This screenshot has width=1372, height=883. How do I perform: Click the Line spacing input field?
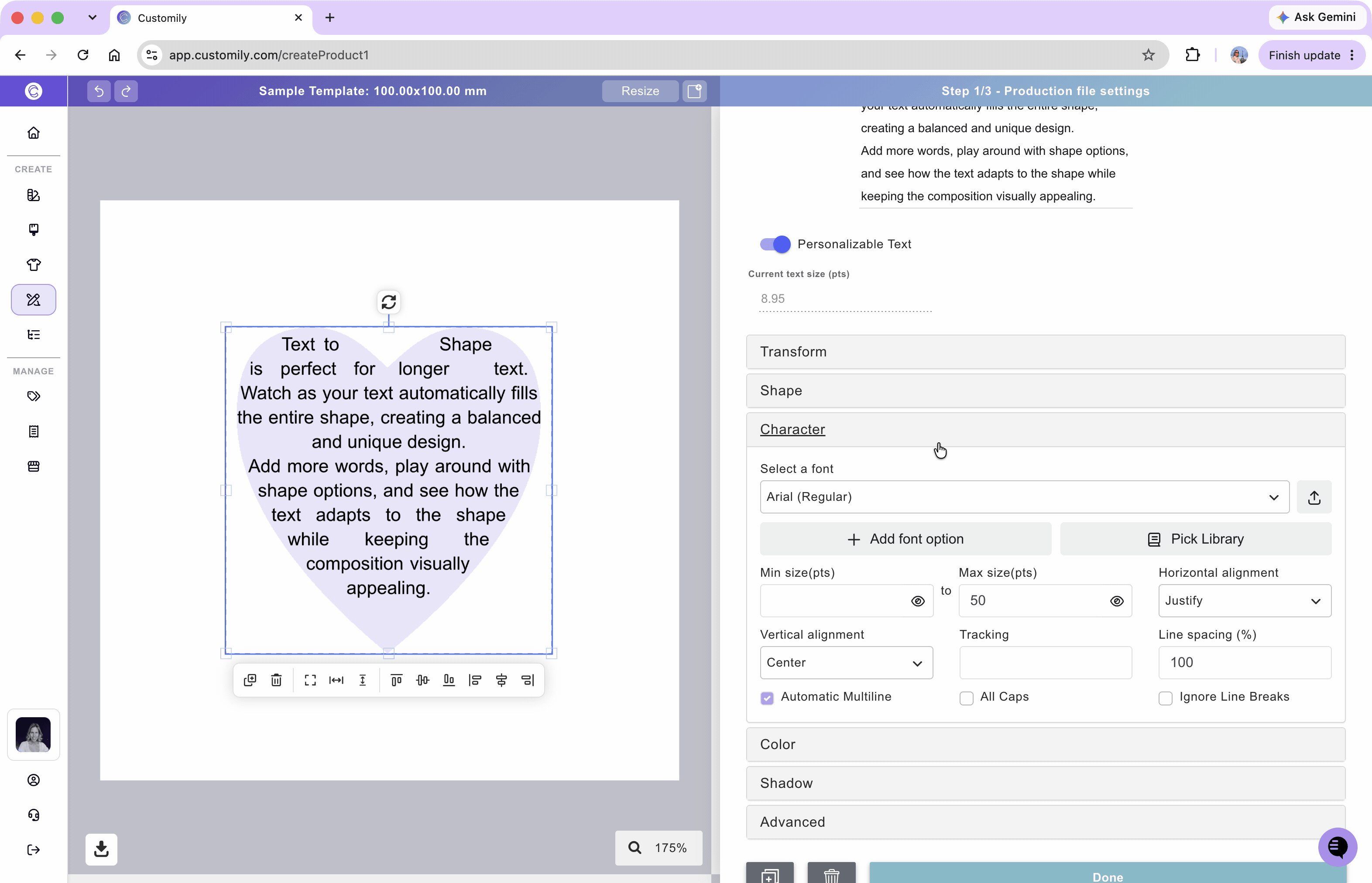1245,663
